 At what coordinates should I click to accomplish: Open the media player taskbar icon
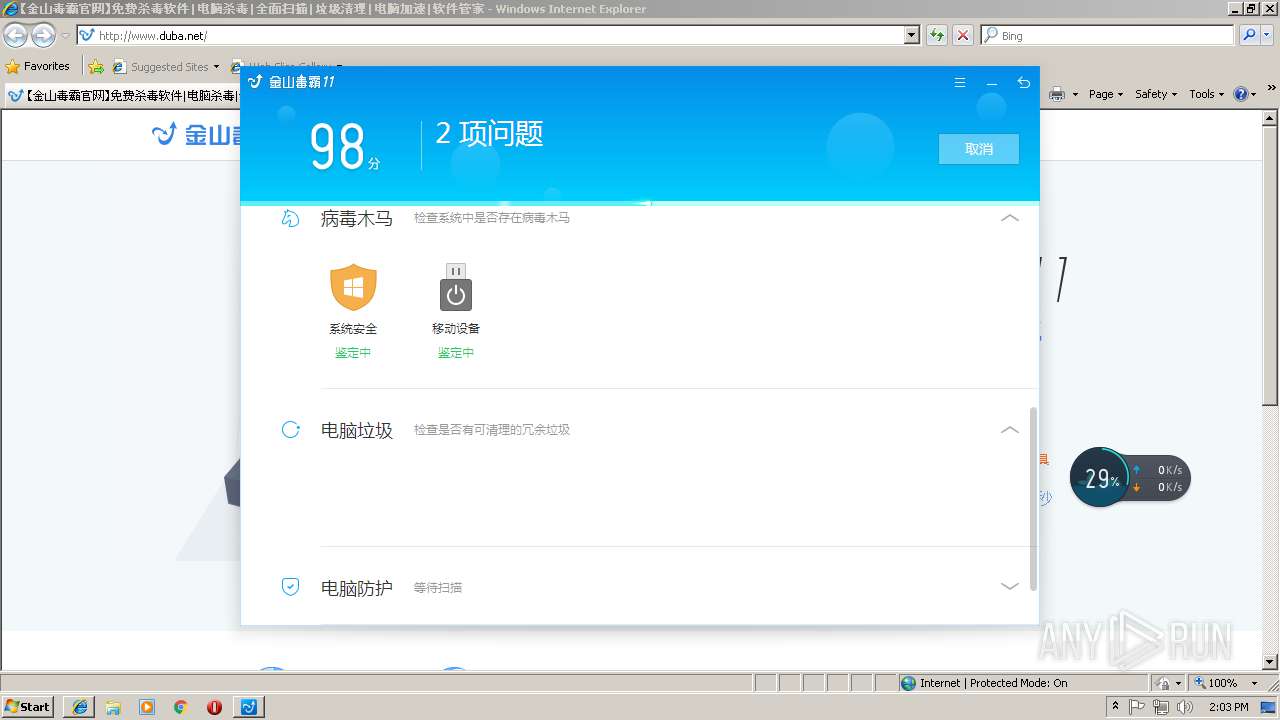click(147, 707)
